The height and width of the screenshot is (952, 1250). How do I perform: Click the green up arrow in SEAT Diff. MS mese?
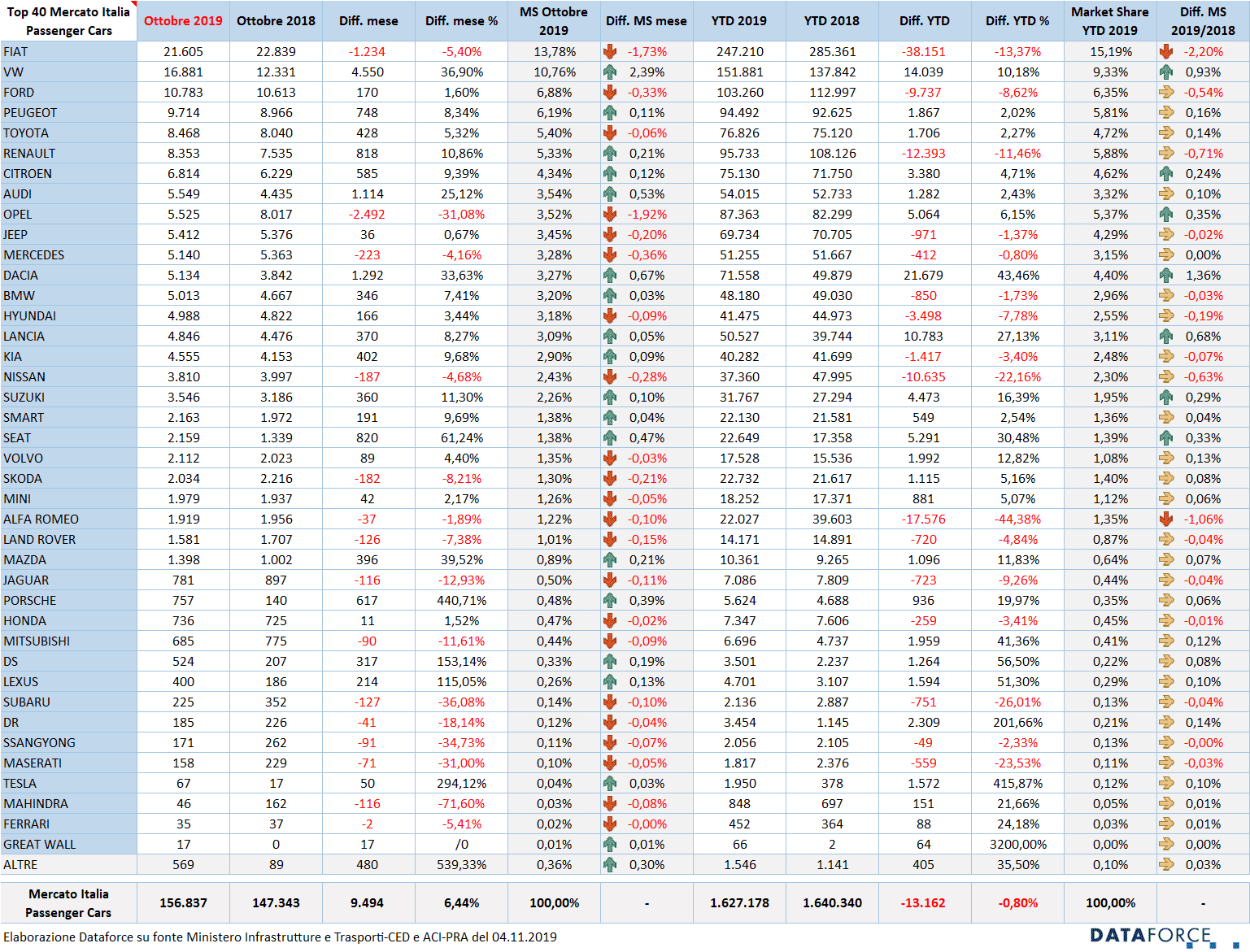[x=610, y=437]
